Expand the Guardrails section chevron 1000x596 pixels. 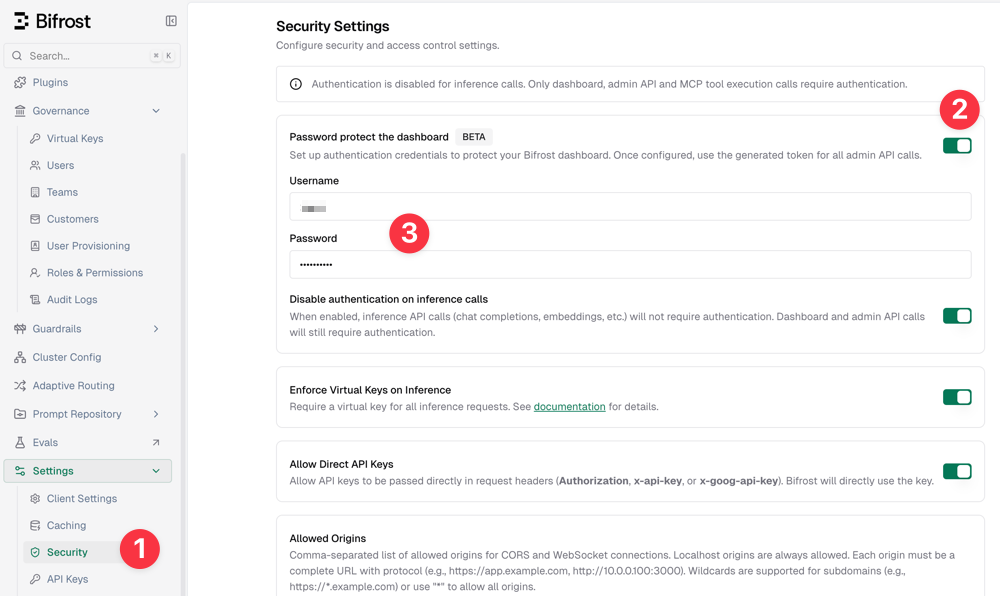pyautogui.click(x=156, y=329)
